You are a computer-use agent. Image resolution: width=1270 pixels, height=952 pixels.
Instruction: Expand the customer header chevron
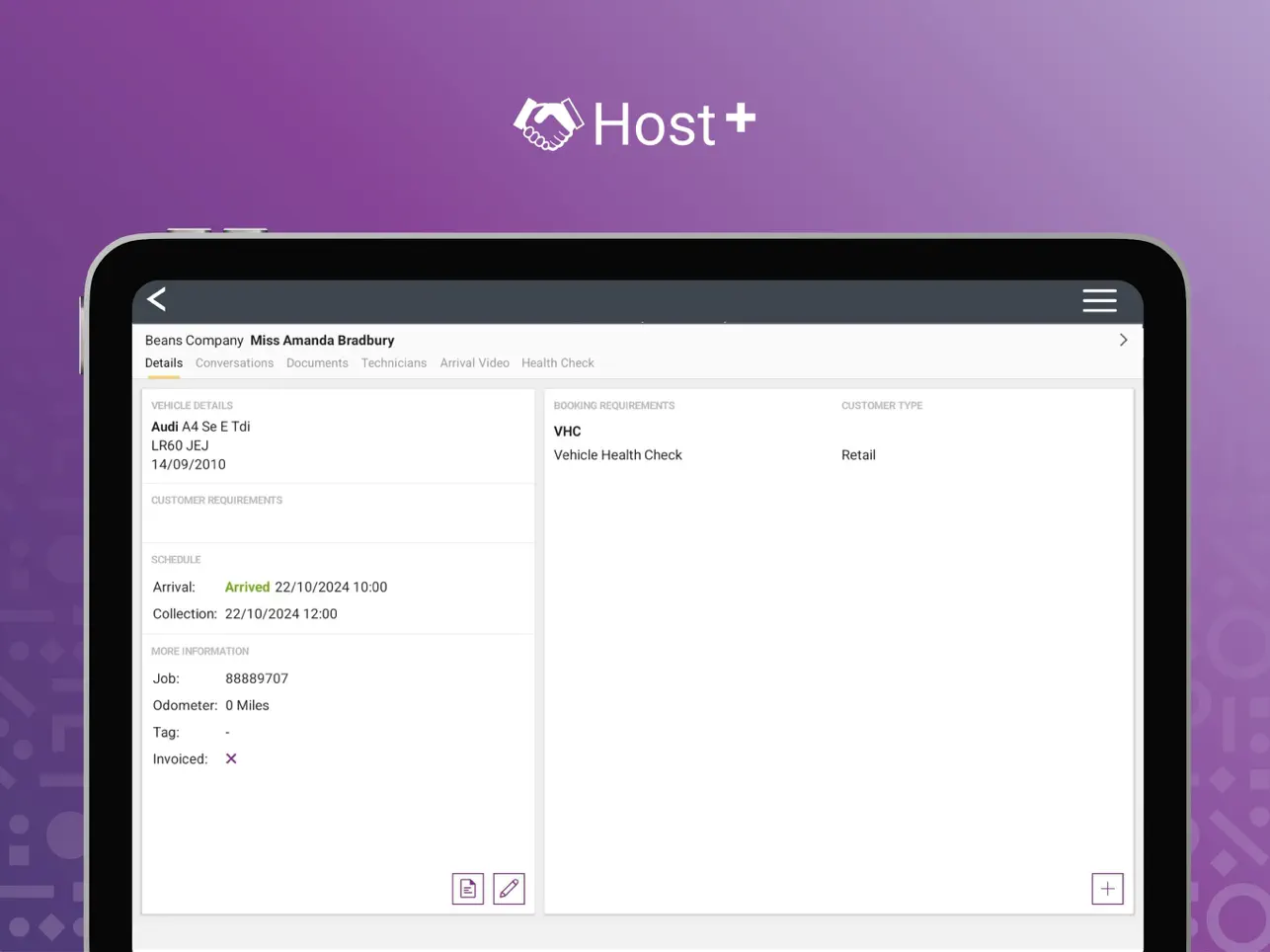1123,340
